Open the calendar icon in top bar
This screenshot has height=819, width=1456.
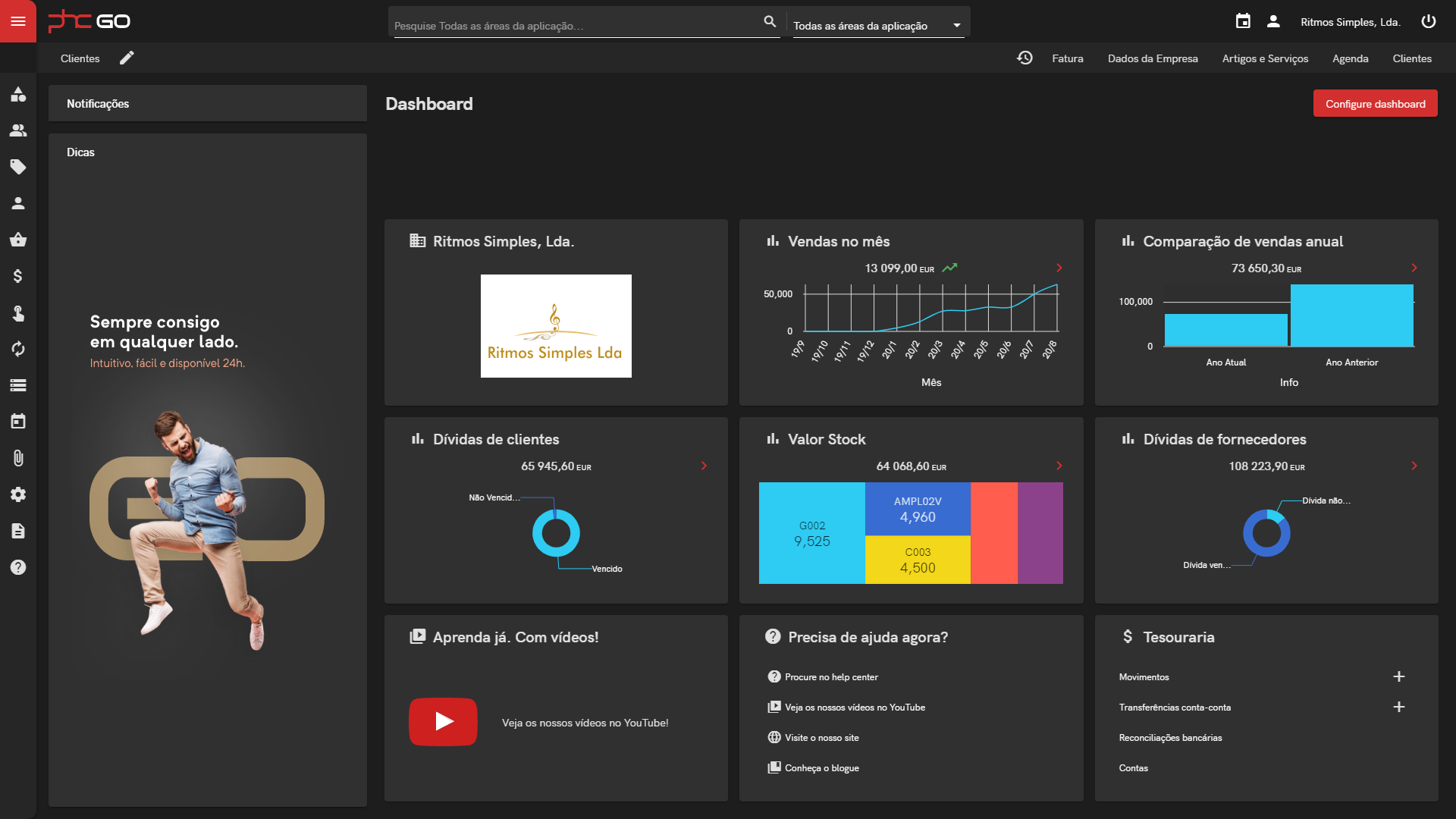pyautogui.click(x=1242, y=21)
